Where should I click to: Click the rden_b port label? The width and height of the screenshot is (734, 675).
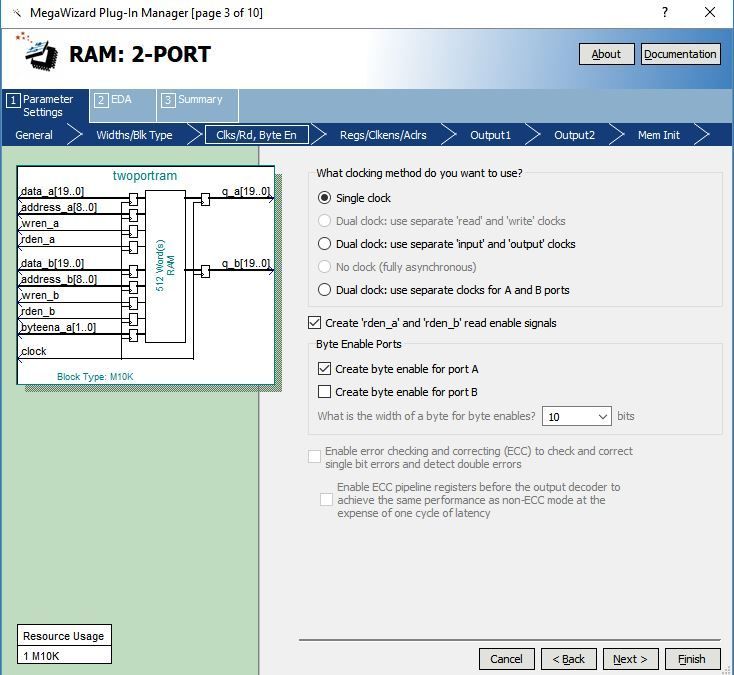(38, 311)
